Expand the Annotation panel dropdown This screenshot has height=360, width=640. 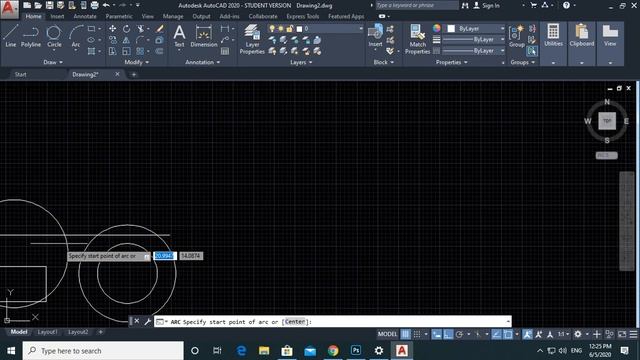(x=203, y=62)
